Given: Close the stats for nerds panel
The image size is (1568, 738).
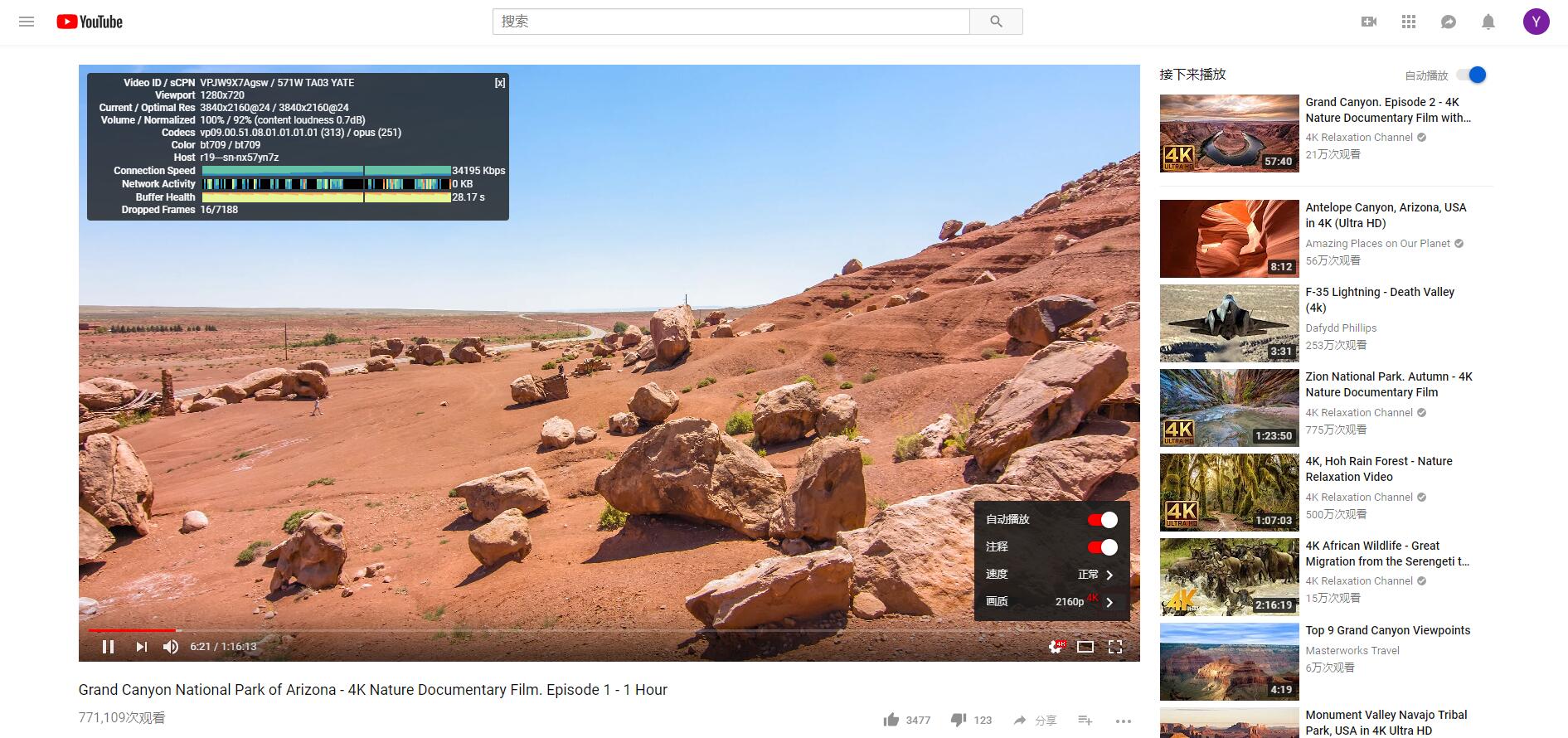Looking at the screenshot, I should (499, 83).
